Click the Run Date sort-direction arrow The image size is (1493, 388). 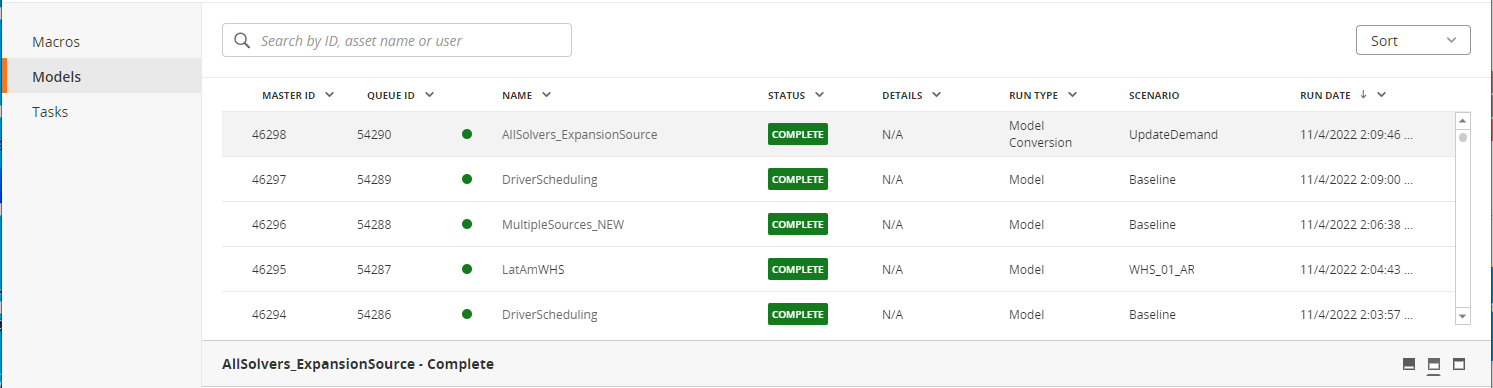coord(1362,95)
